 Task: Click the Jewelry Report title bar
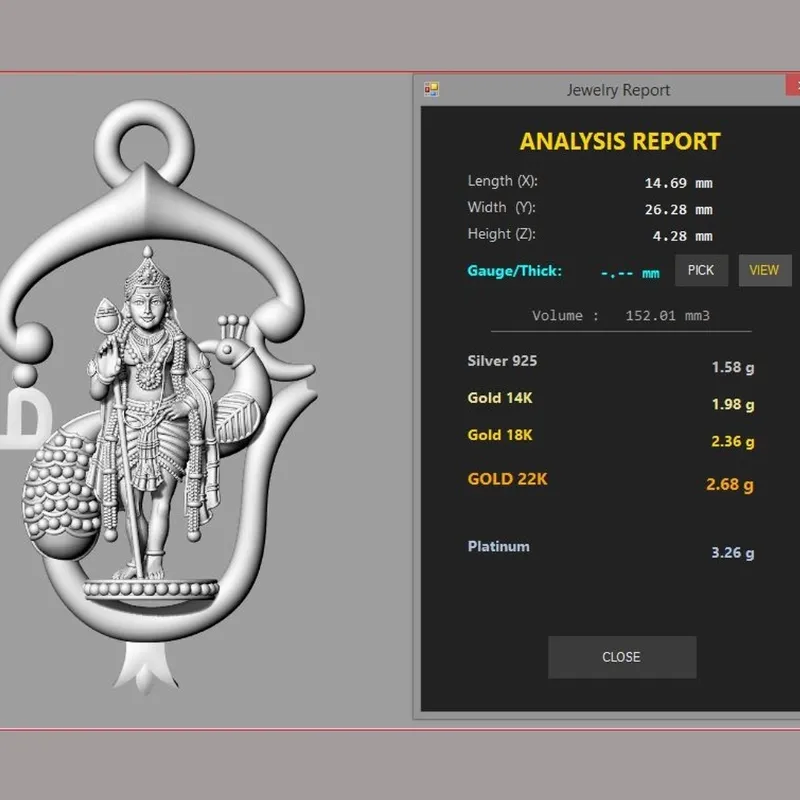click(607, 90)
